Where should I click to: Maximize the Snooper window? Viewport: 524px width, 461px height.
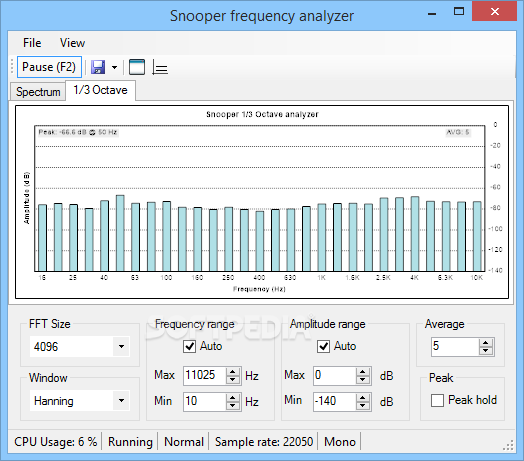click(459, 12)
